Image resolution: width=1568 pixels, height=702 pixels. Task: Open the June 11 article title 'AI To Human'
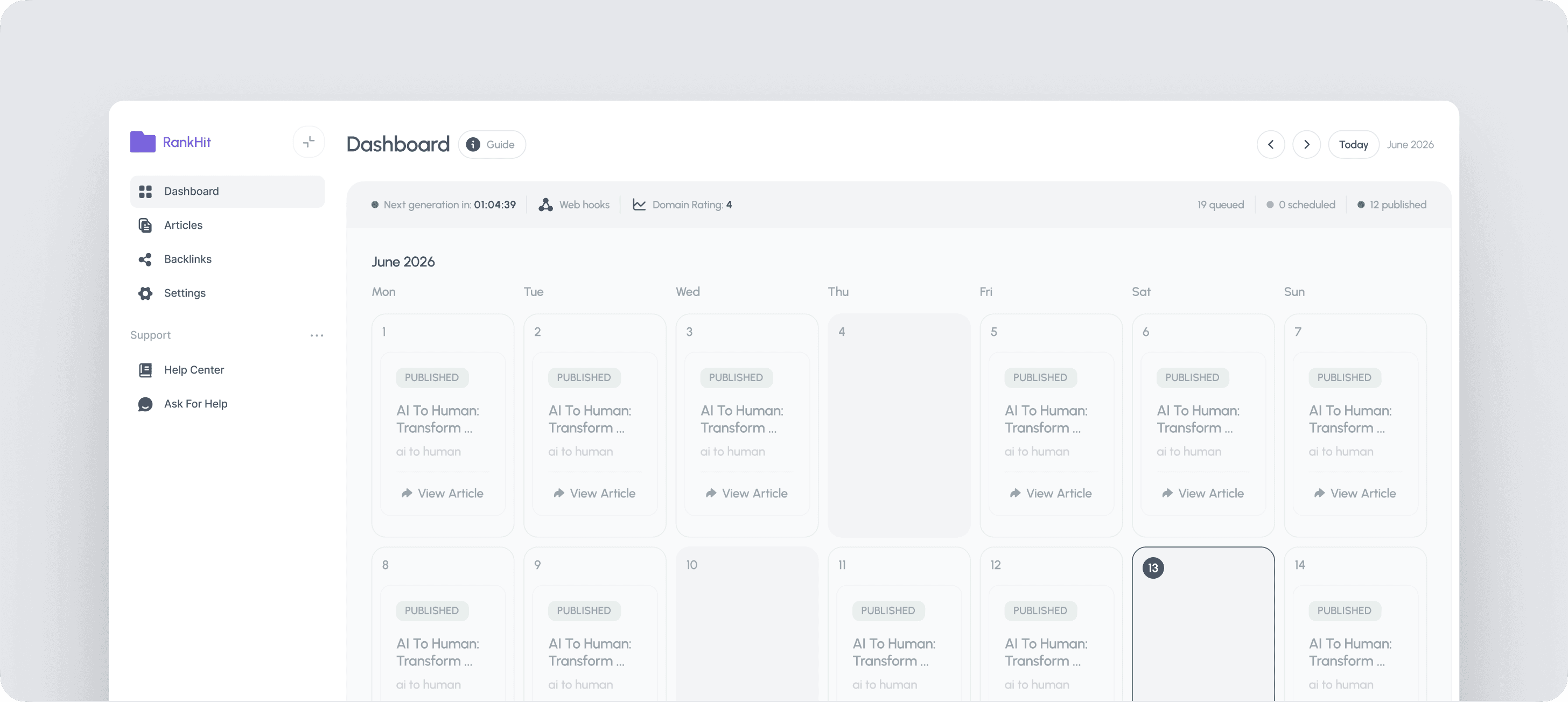894,652
